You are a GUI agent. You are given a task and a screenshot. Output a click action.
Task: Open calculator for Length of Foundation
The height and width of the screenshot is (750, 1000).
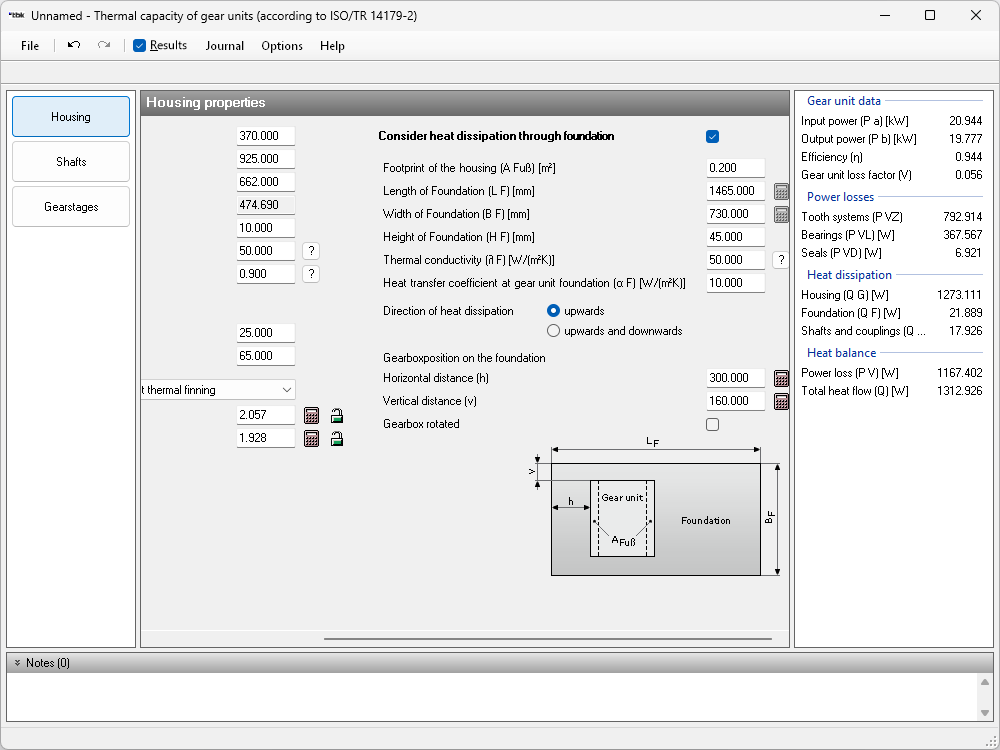782,191
